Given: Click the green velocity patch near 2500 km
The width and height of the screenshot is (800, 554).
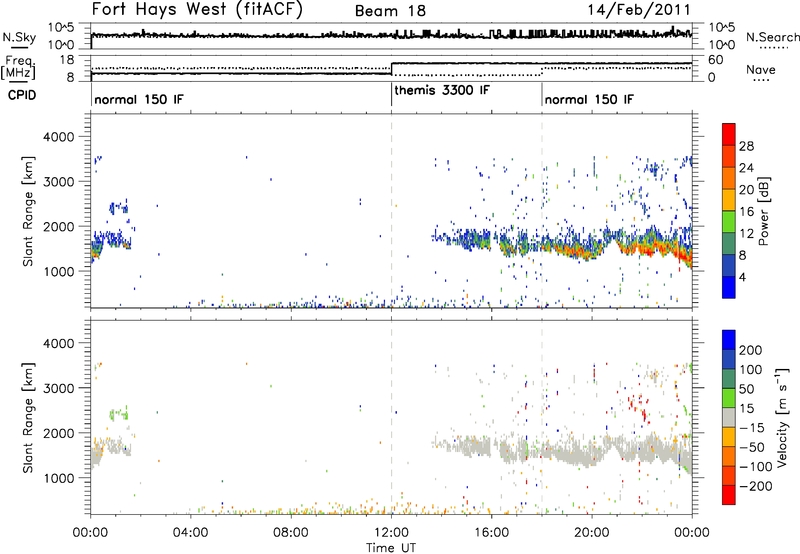Looking at the screenshot, I should [119, 414].
